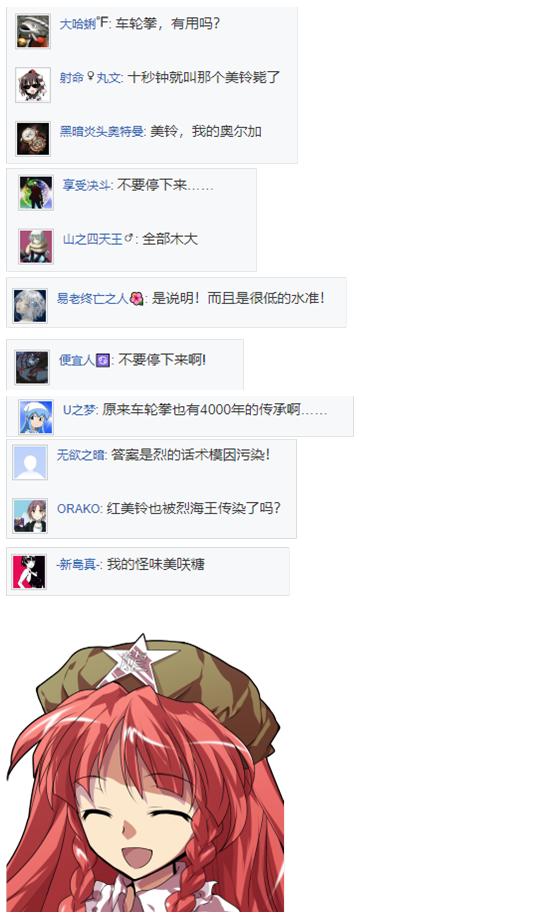
Task: Click the red-haired girl illustration
Action: coord(145,773)
